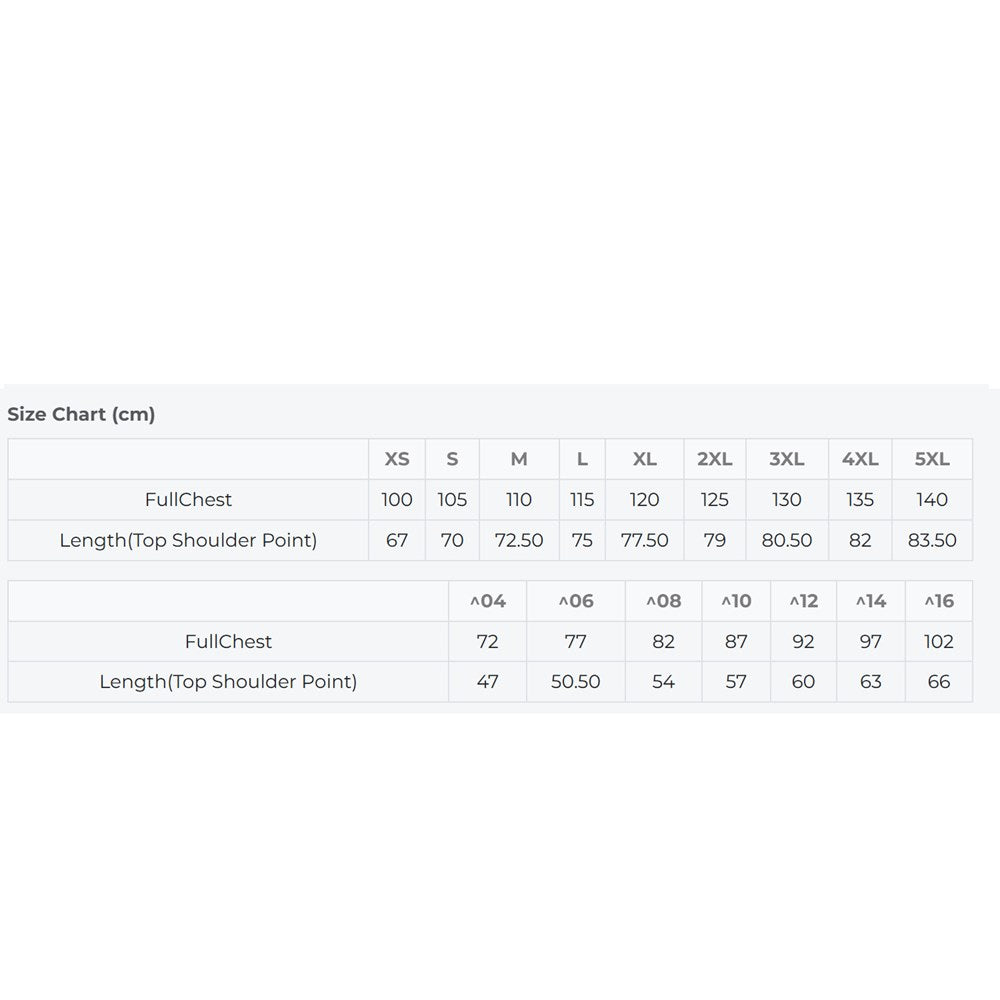Click the 140 chest value cell
Image resolution: width=1000 pixels, height=1000 pixels.
pyautogui.click(x=932, y=499)
